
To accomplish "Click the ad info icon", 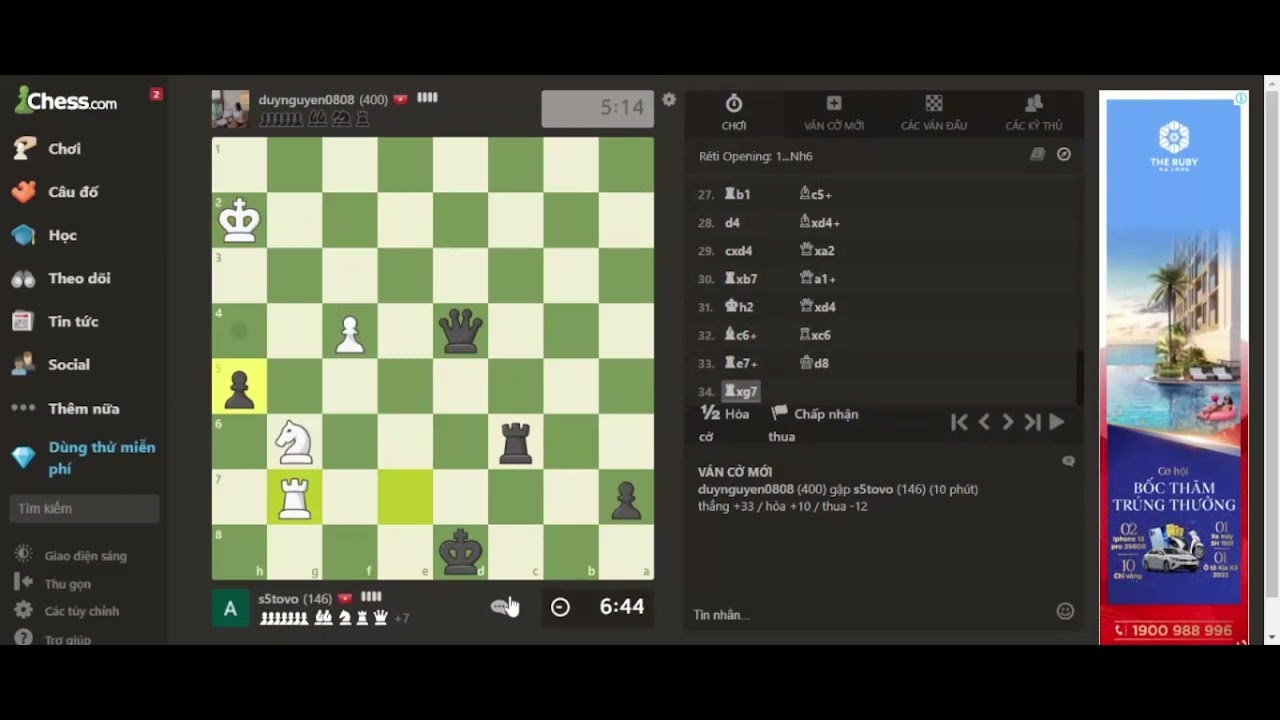I will point(1241,98).
